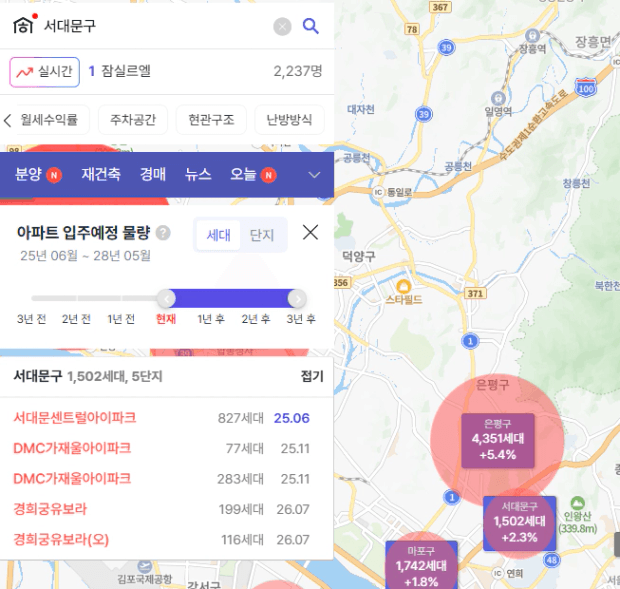Open the 뉴스 tab

pos(198,174)
